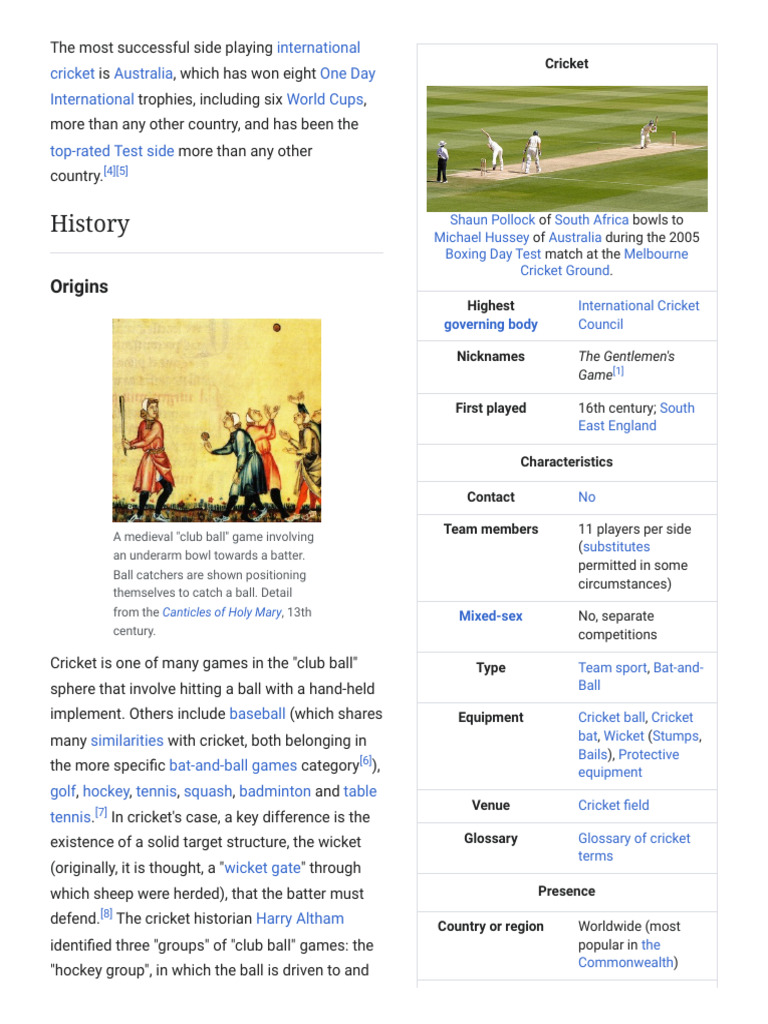
Task: Open the Shaun Pollock link
Action: pos(492,220)
